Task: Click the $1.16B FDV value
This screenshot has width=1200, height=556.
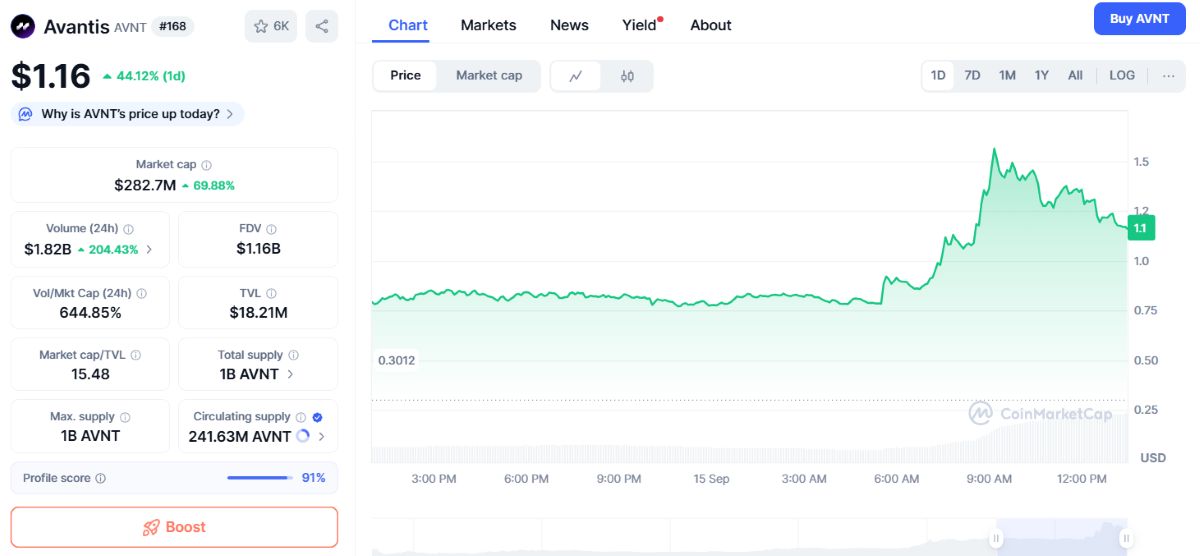Action: tap(258, 249)
